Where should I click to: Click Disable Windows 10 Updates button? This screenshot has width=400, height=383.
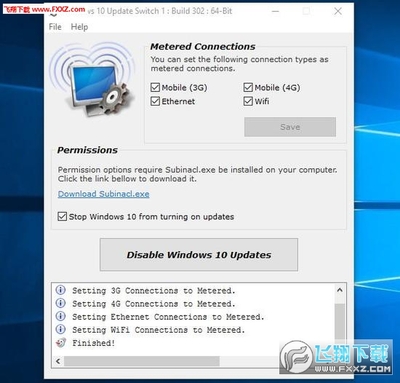[199, 255]
